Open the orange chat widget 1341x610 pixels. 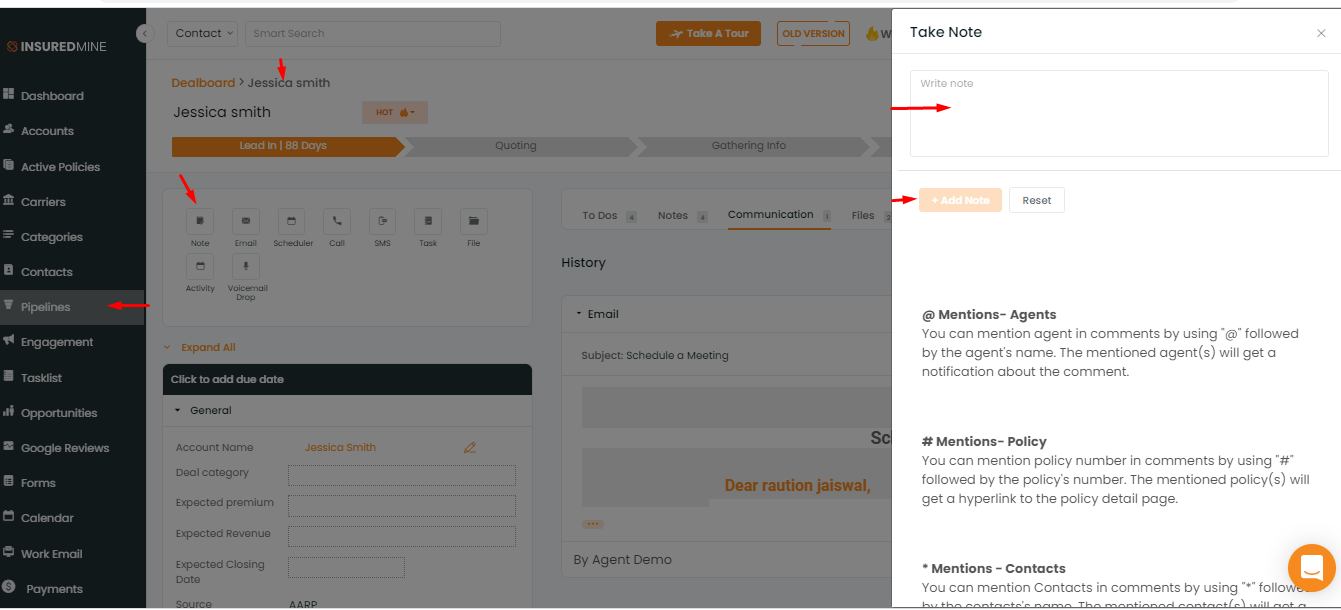[1312, 568]
